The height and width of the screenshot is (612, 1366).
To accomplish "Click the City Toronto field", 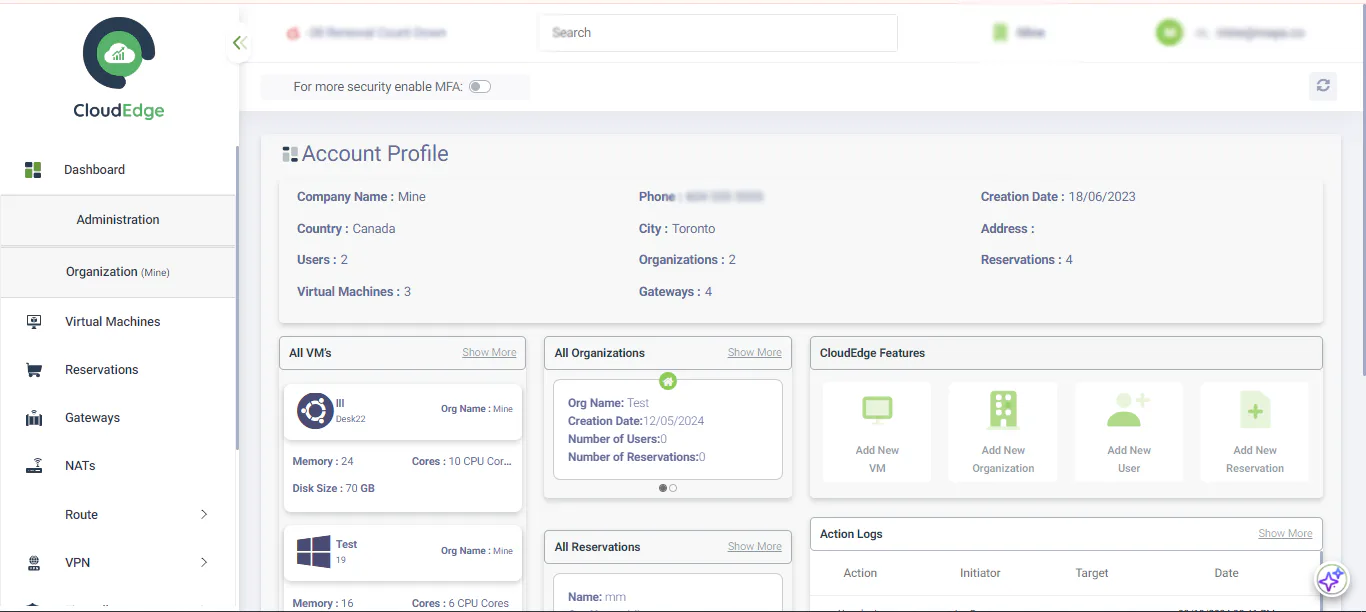I will [x=677, y=229].
